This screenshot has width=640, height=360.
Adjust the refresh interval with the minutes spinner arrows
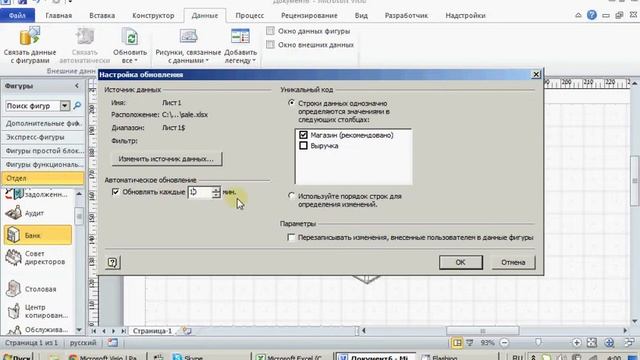click(216, 192)
